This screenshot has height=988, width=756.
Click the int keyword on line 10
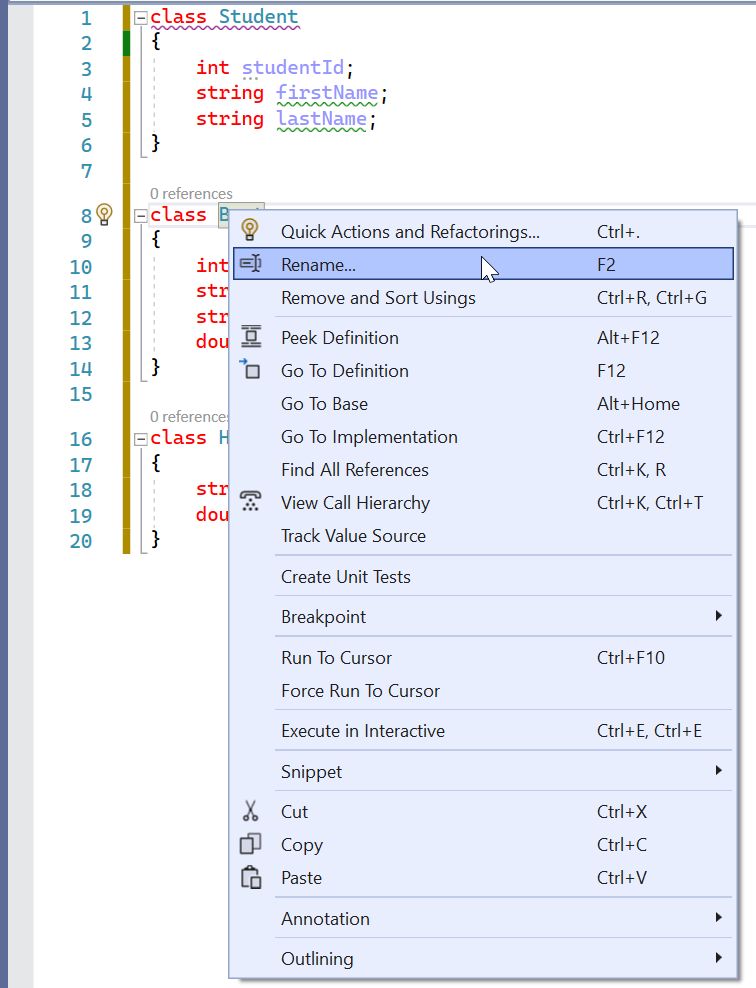212,265
